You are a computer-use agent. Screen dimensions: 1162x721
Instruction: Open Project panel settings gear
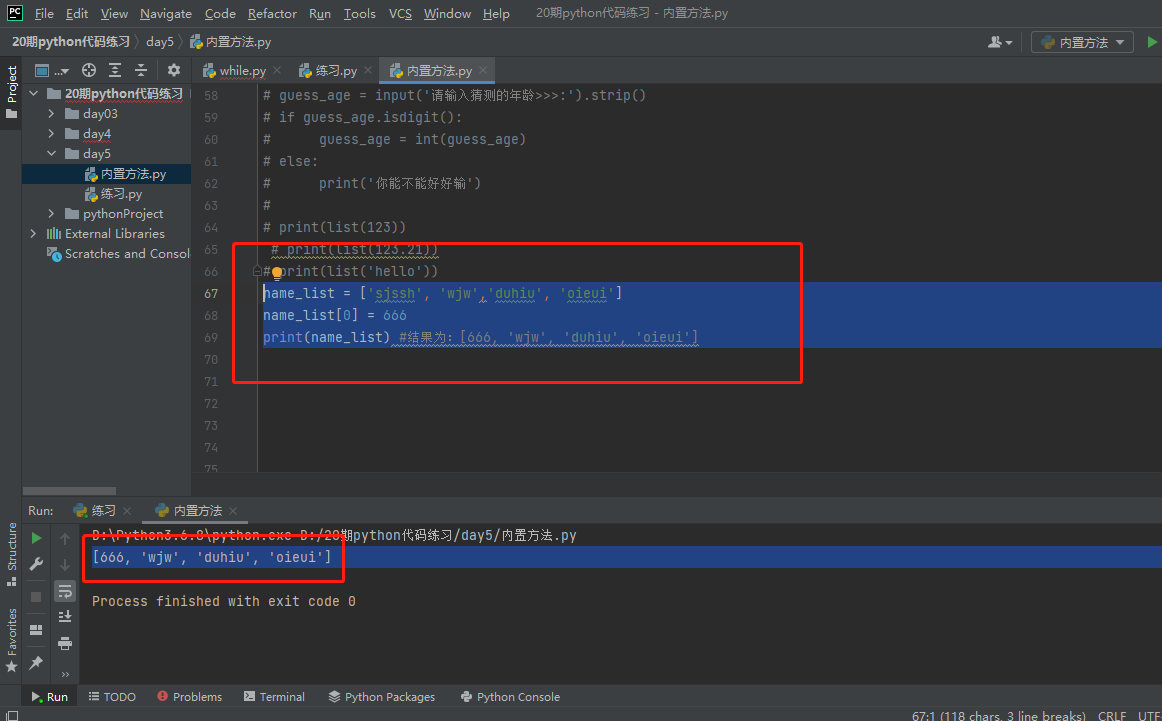click(x=174, y=70)
